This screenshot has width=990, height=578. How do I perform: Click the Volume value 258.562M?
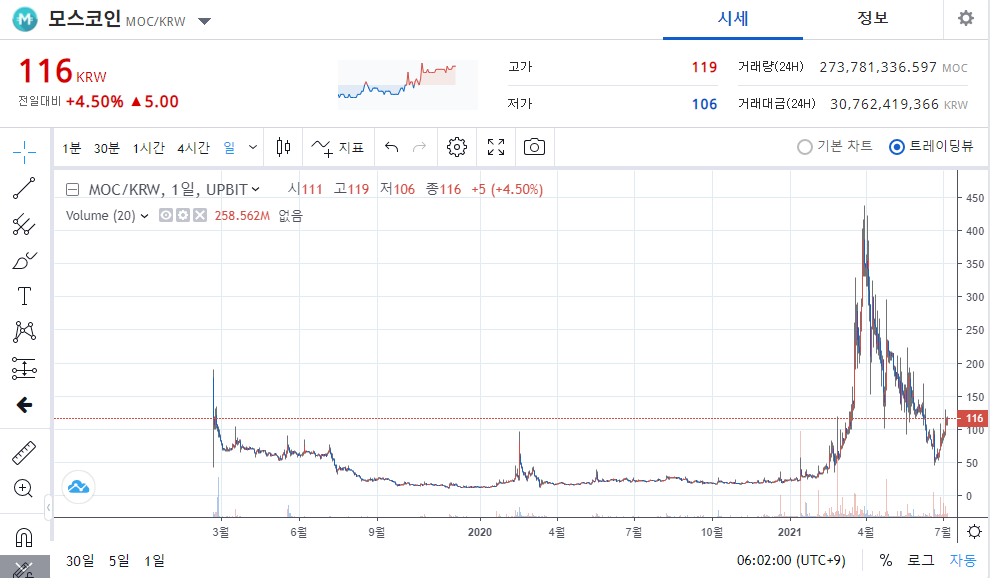click(242, 216)
